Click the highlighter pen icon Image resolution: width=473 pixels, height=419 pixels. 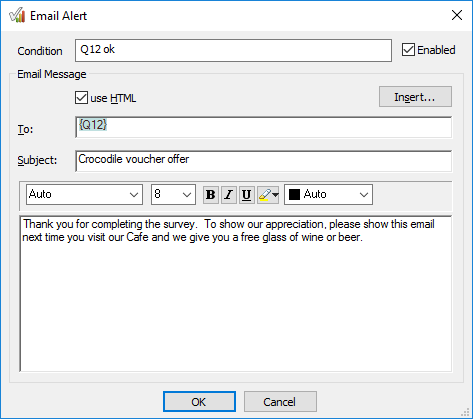265,195
